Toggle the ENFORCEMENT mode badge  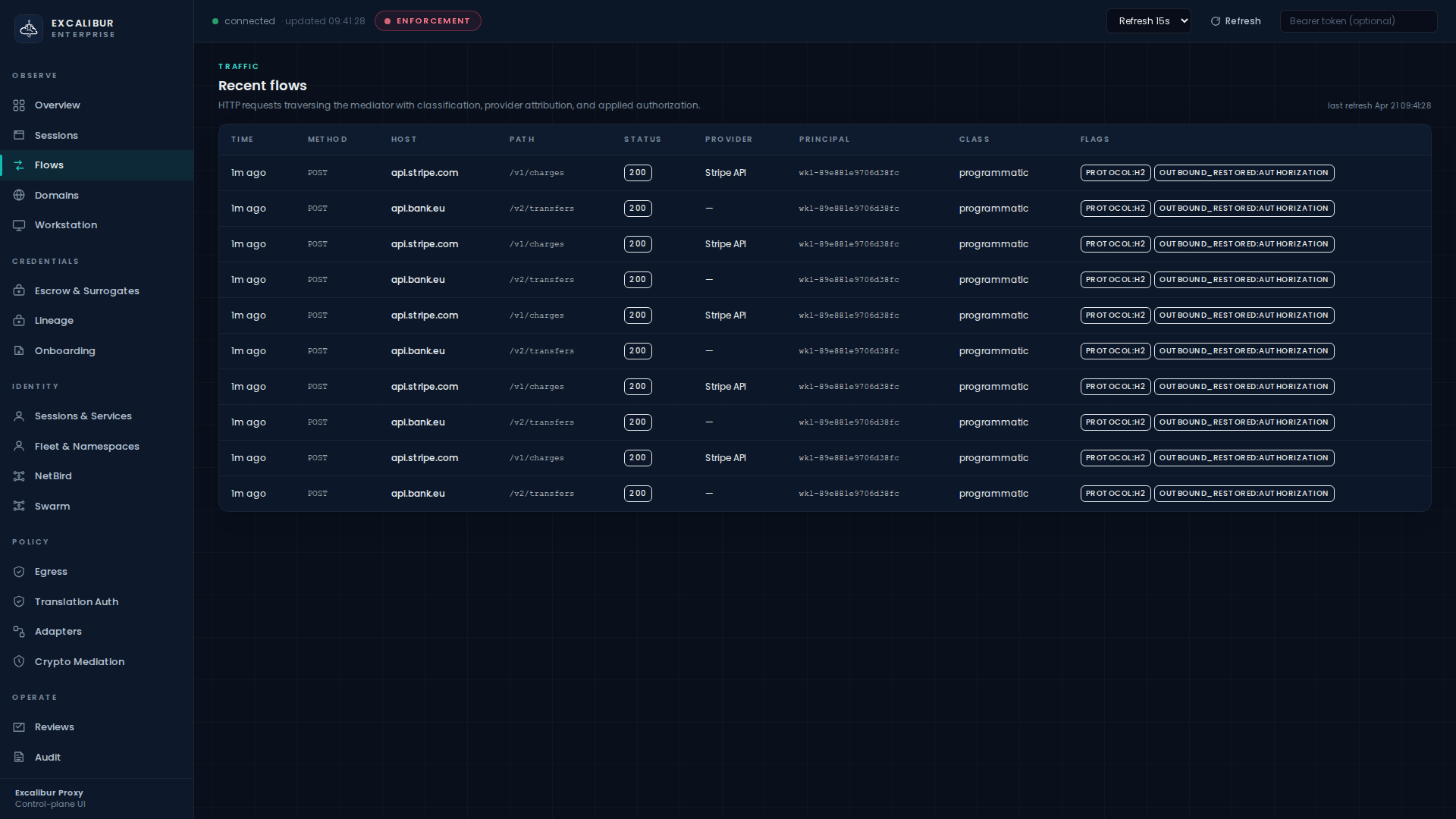[428, 20]
